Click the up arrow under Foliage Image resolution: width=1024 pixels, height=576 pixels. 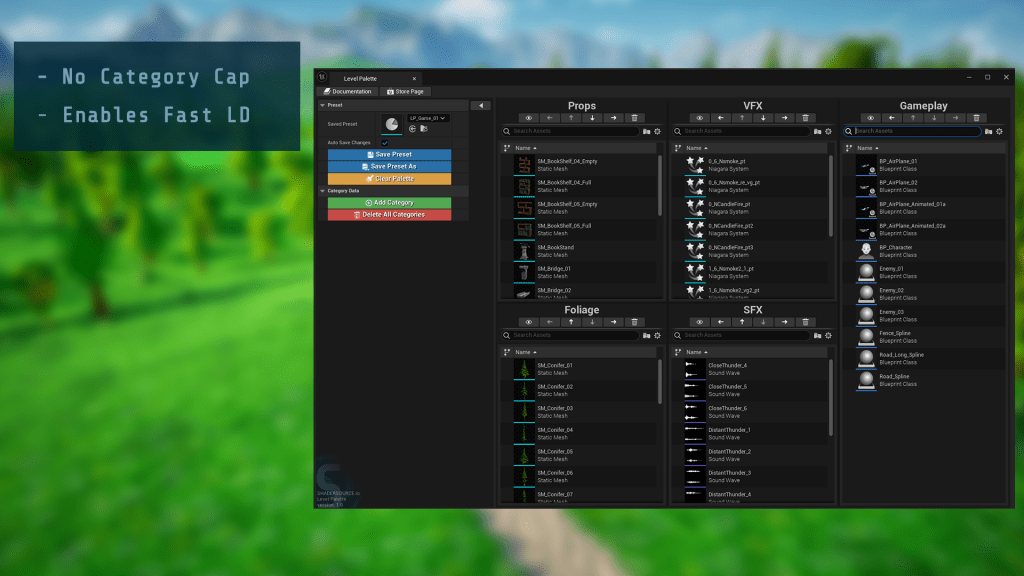pyautogui.click(x=571, y=322)
